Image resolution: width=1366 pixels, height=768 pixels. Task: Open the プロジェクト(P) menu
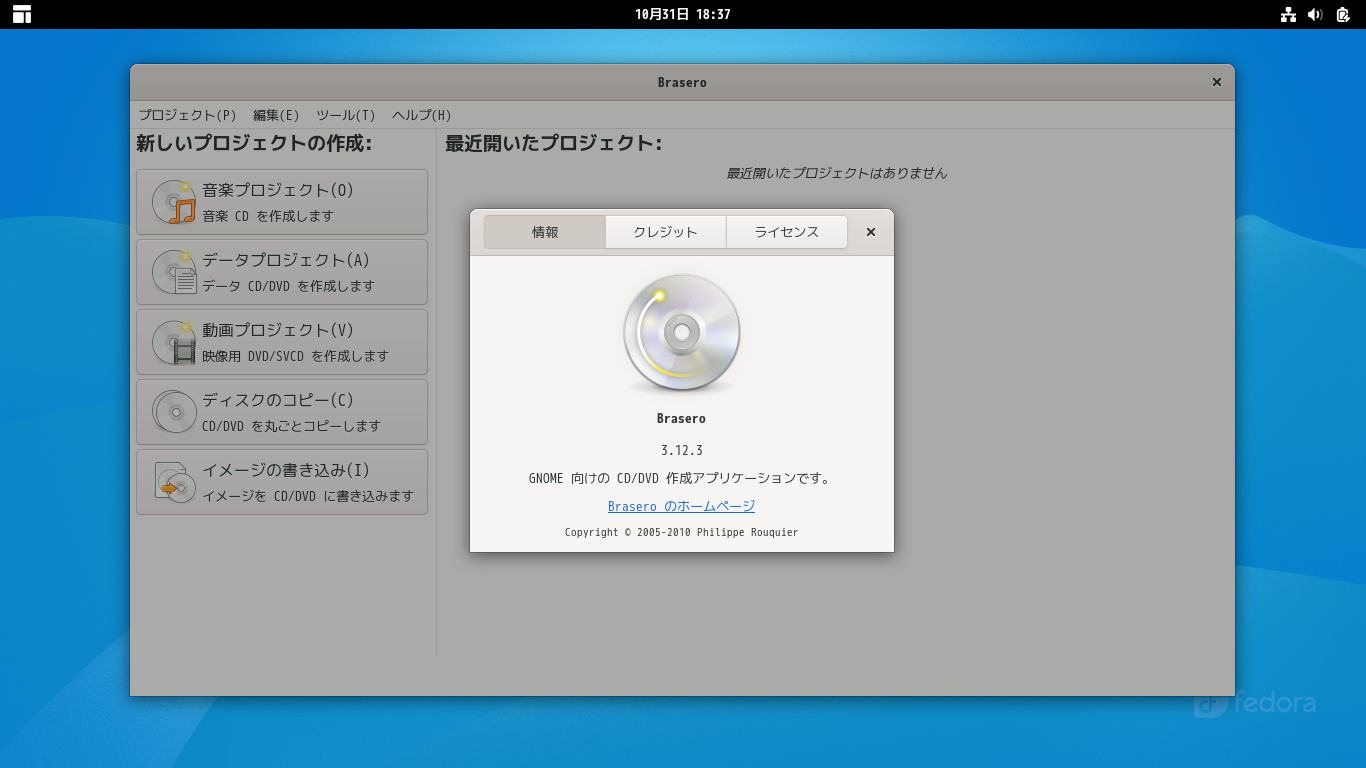click(188, 115)
